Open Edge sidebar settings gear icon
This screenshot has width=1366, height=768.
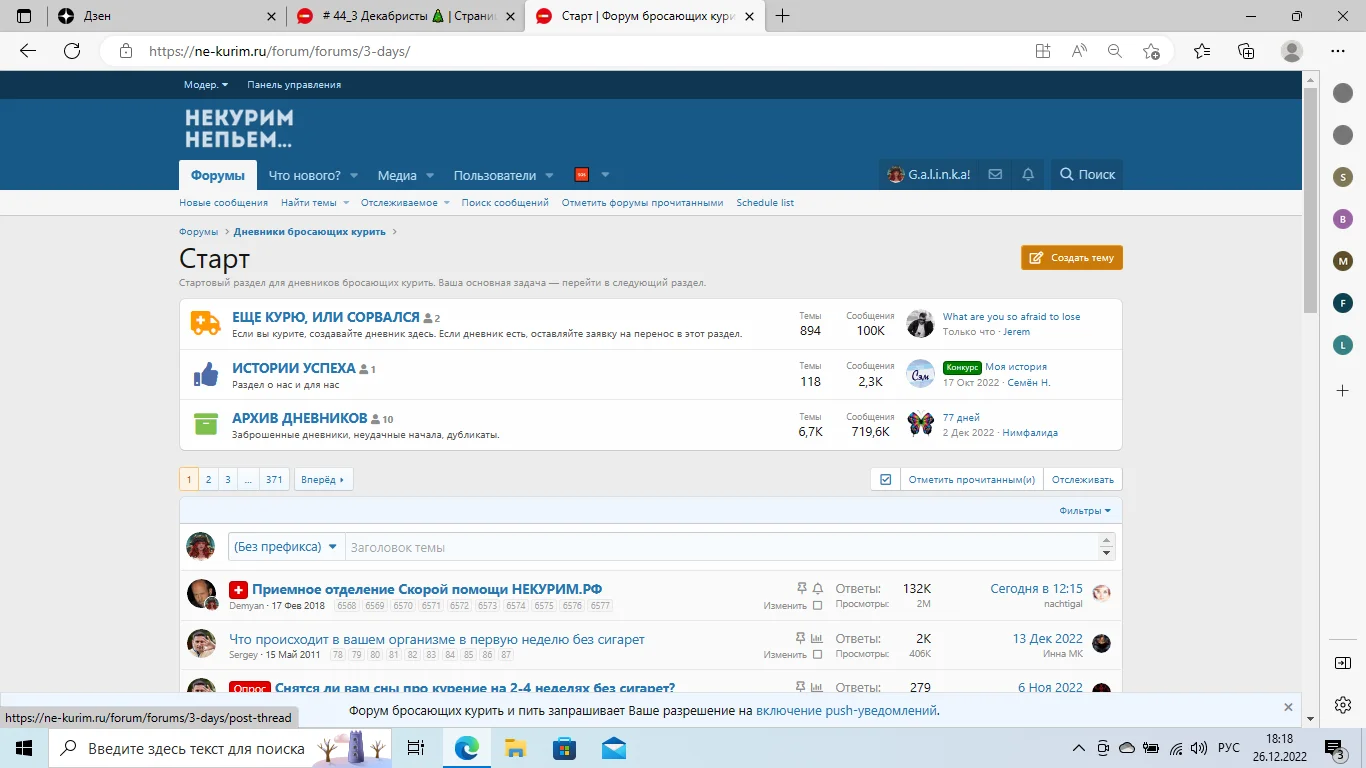1343,705
